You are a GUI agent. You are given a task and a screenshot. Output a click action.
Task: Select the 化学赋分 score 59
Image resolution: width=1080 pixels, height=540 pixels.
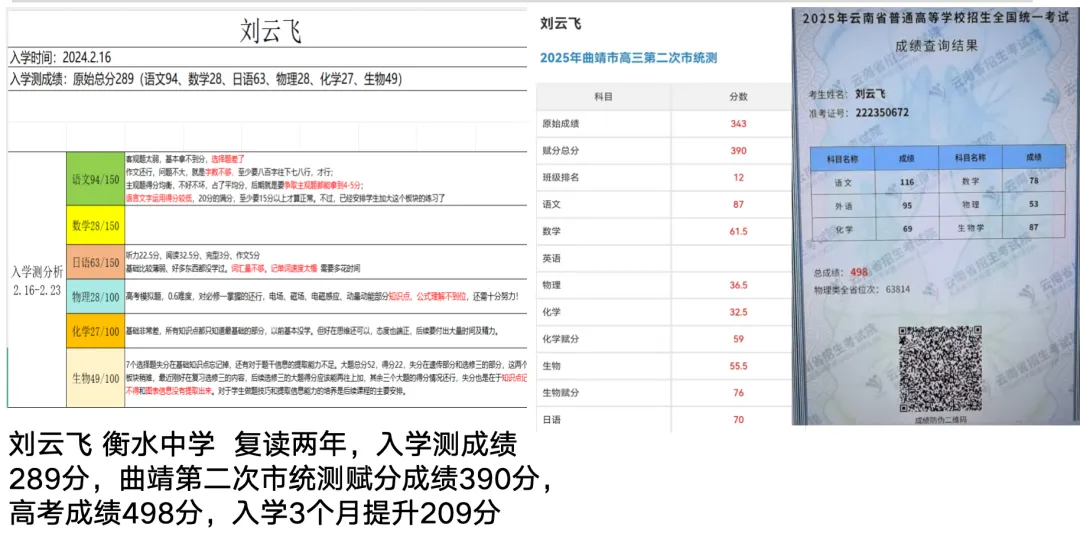738,339
